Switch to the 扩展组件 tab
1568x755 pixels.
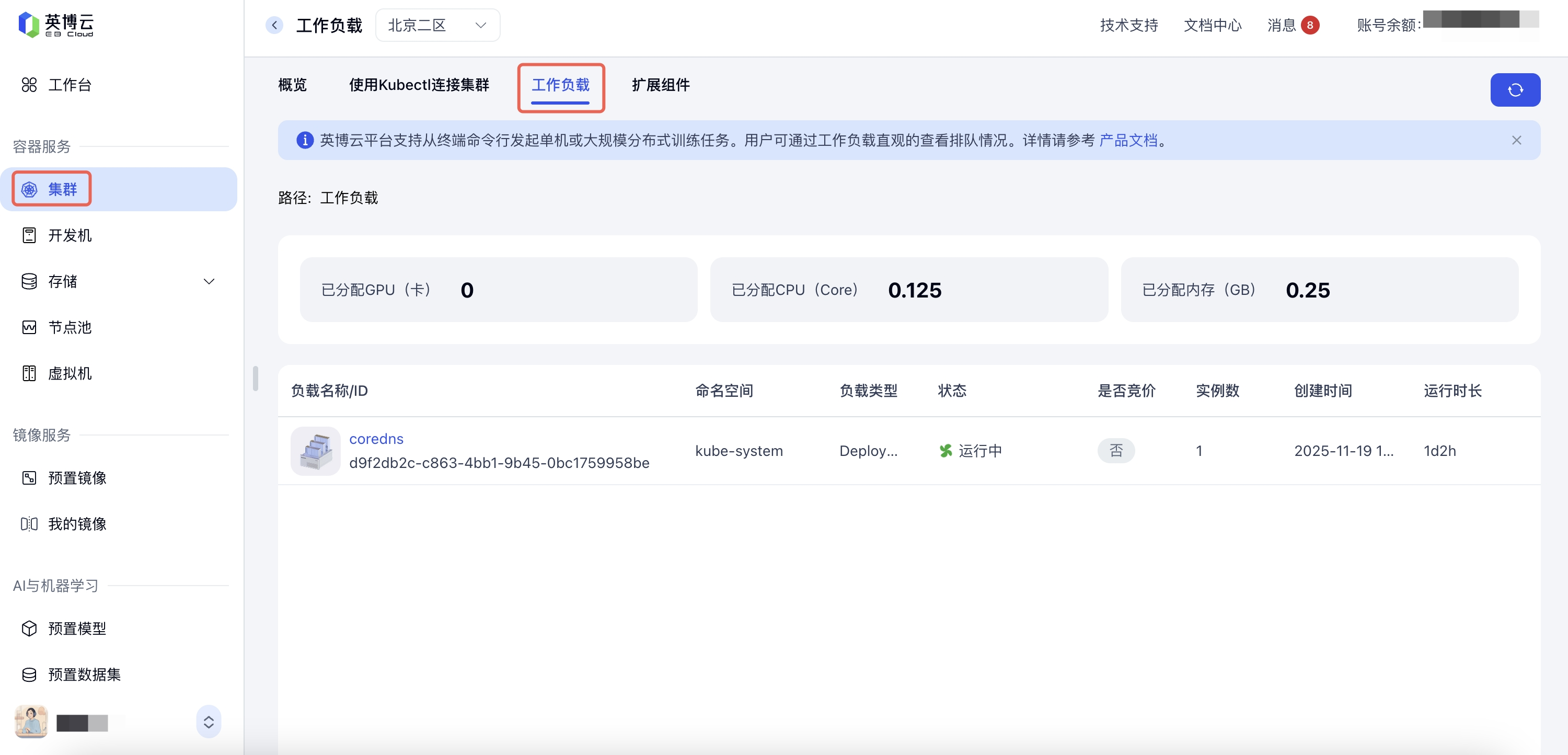click(x=661, y=85)
